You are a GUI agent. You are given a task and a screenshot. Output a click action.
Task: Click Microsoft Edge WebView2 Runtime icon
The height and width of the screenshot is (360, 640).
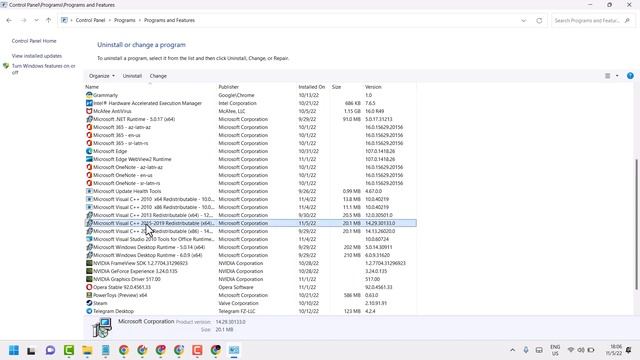[89, 159]
